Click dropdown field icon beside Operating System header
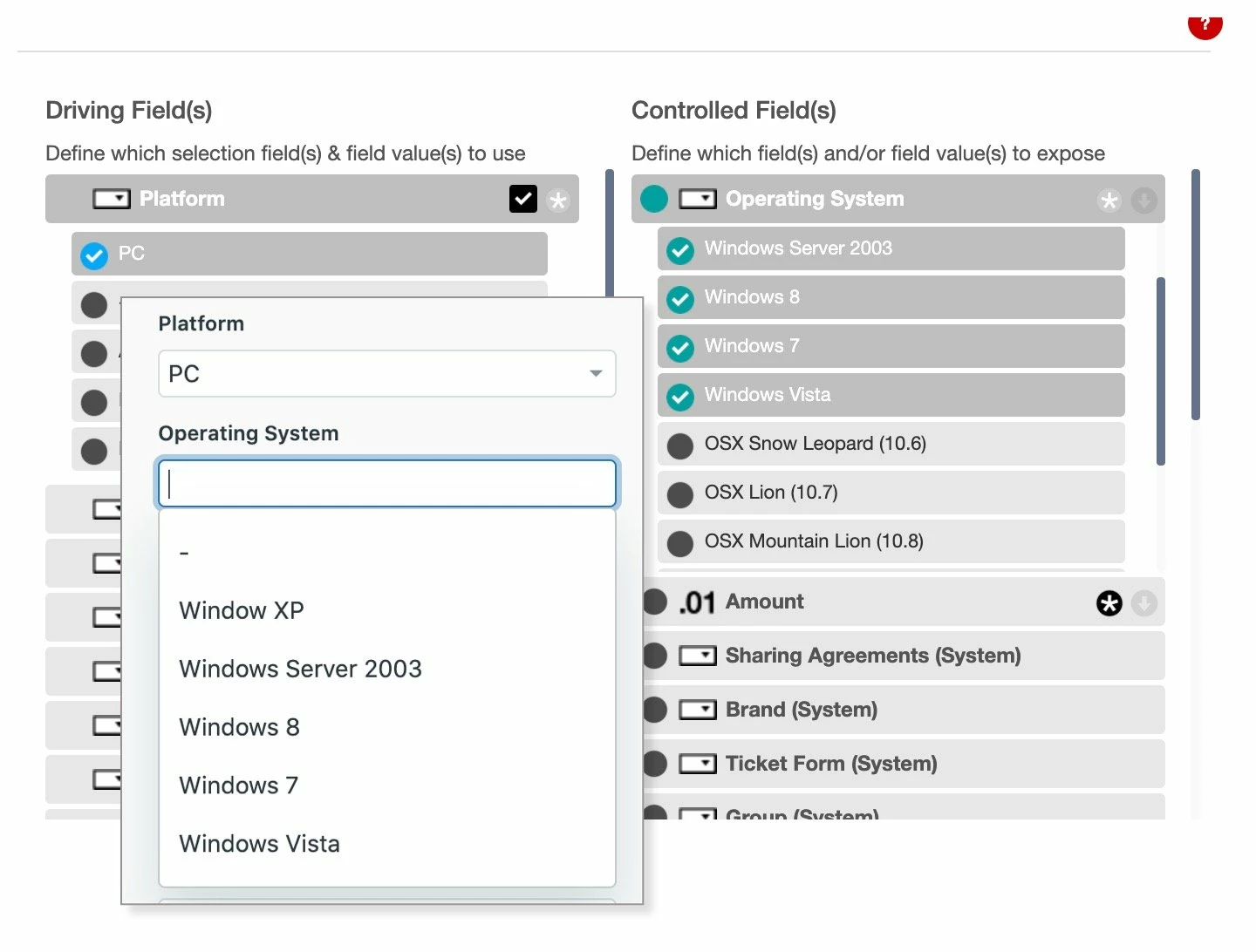The height and width of the screenshot is (952, 1256). point(698,199)
